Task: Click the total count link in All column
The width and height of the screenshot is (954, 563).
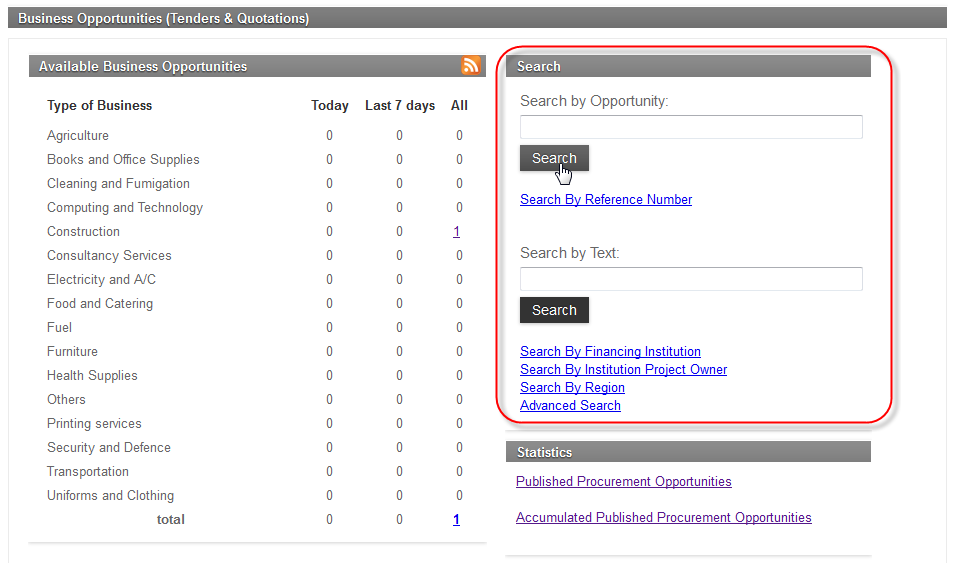Action: click(x=457, y=519)
